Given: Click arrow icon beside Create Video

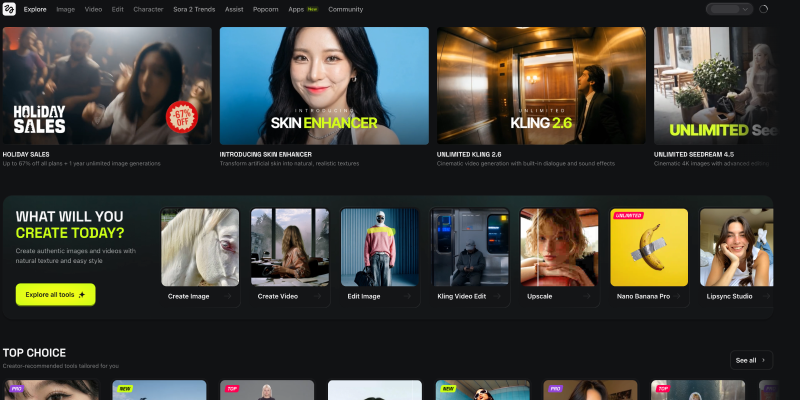Looking at the screenshot, I should (x=317, y=296).
